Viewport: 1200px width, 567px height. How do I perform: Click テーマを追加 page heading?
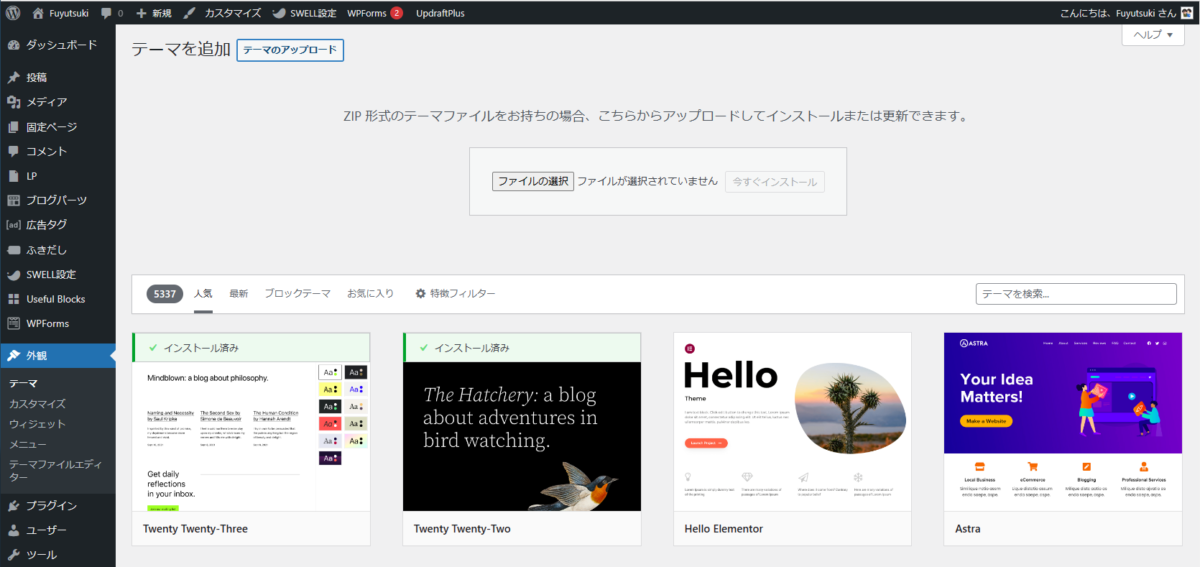click(181, 50)
